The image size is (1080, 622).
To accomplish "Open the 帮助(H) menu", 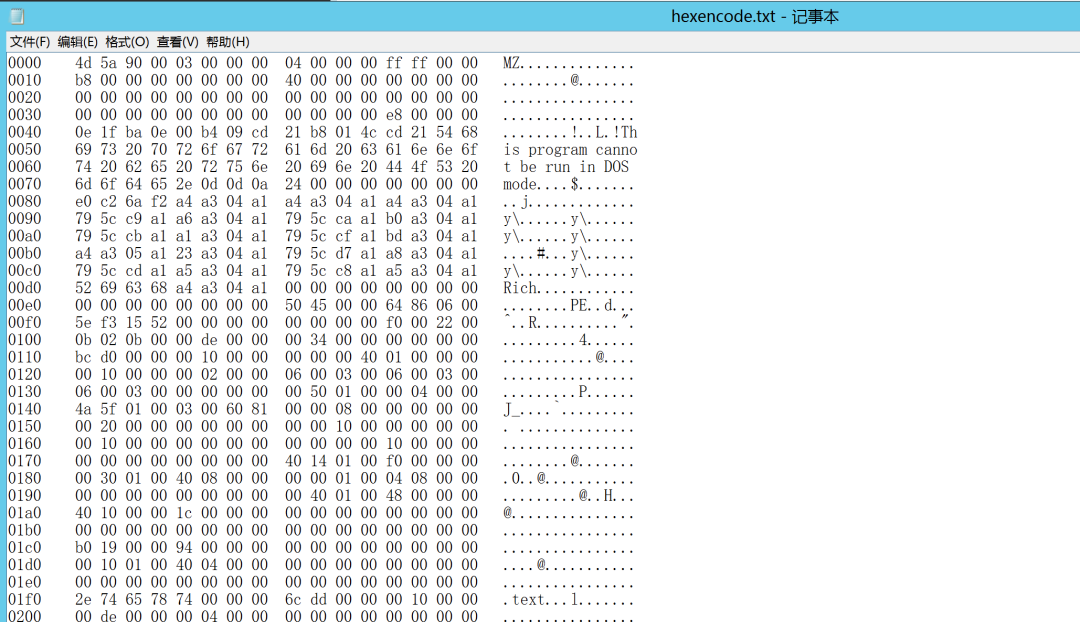I will pyautogui.click(x=228, y=42).
